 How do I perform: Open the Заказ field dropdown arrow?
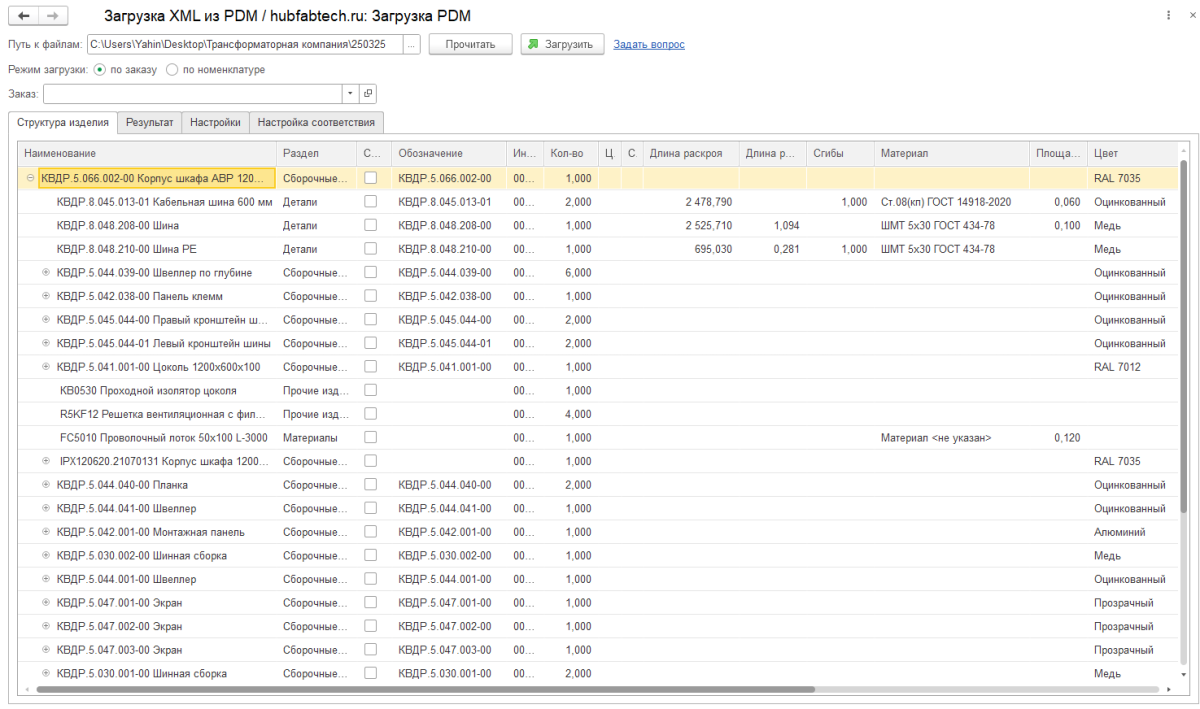pos(350,93)
